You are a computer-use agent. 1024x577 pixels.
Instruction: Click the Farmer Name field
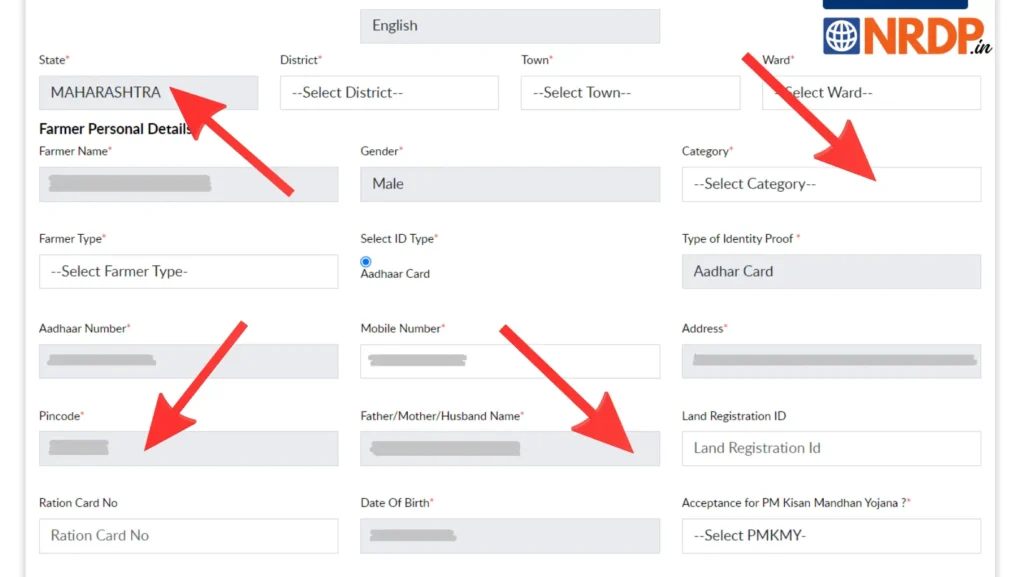click(x=188, y=184)
